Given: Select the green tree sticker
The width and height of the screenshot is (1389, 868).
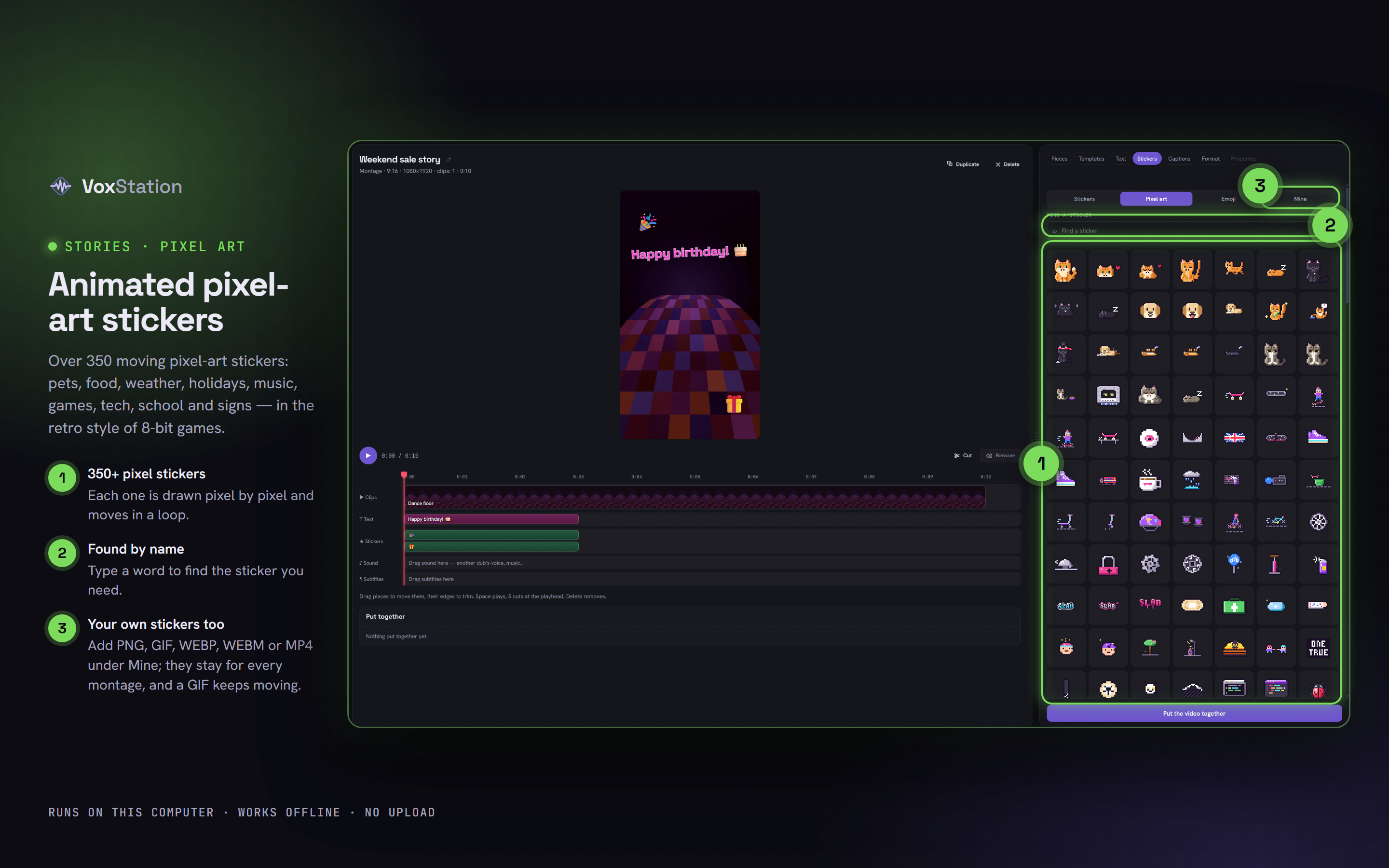Looking at the screenshot, I should [x=1150, y=648].
